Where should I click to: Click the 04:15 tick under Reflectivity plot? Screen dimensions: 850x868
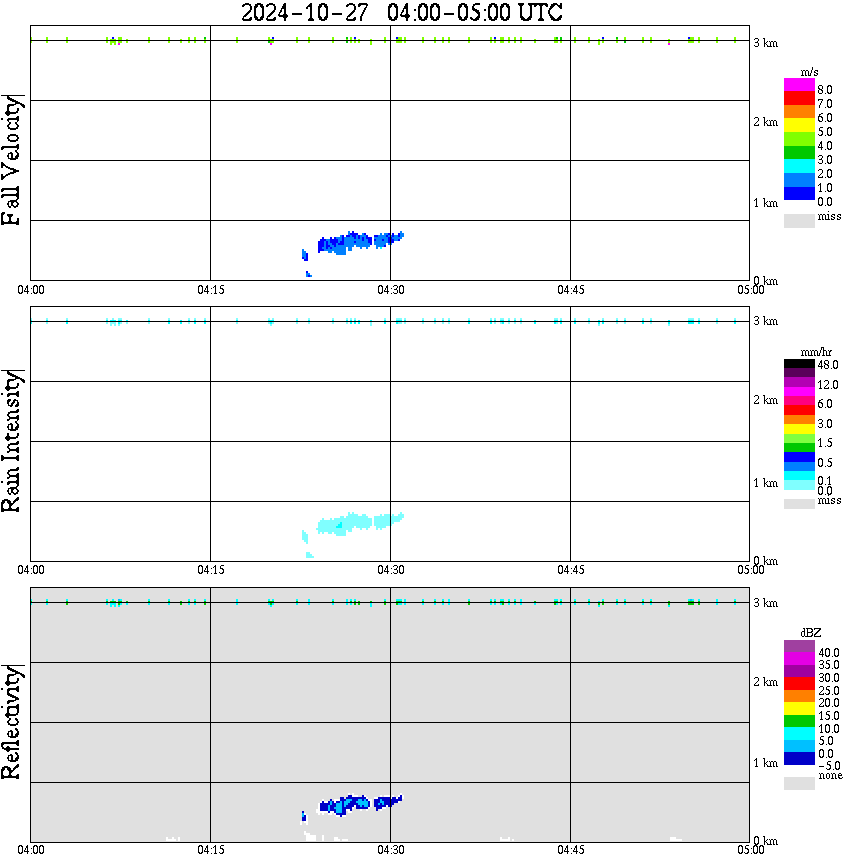[210, 850]
